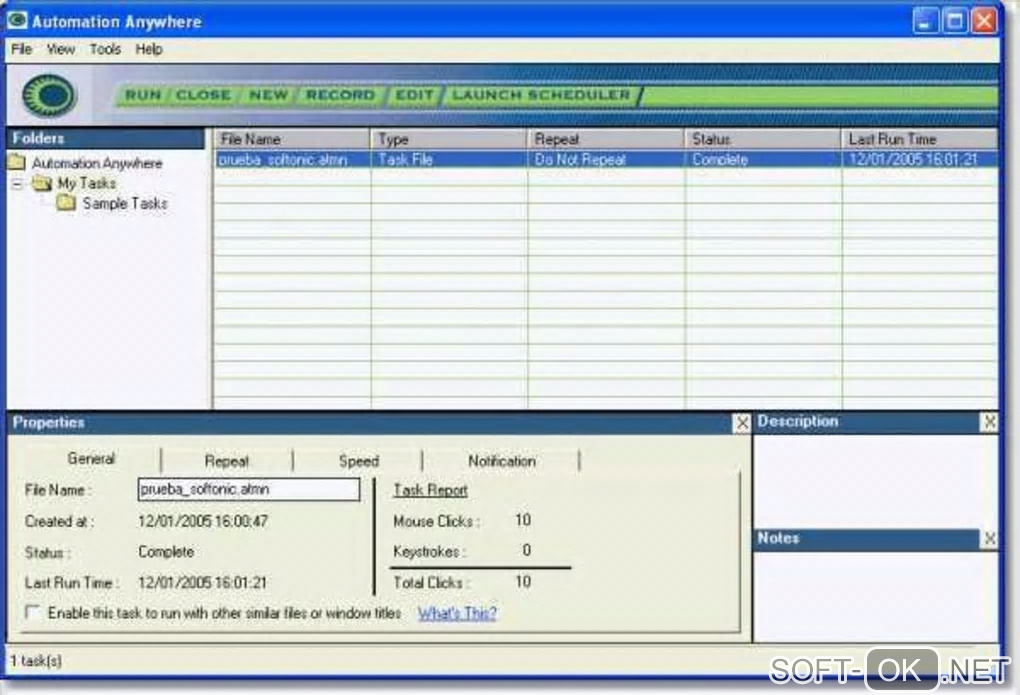Sort by the Last Run Time column header

919,139
